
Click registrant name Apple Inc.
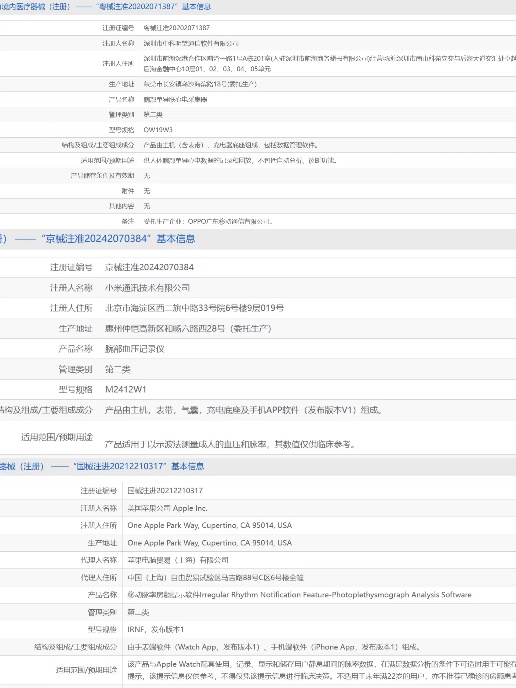point(167,508)
